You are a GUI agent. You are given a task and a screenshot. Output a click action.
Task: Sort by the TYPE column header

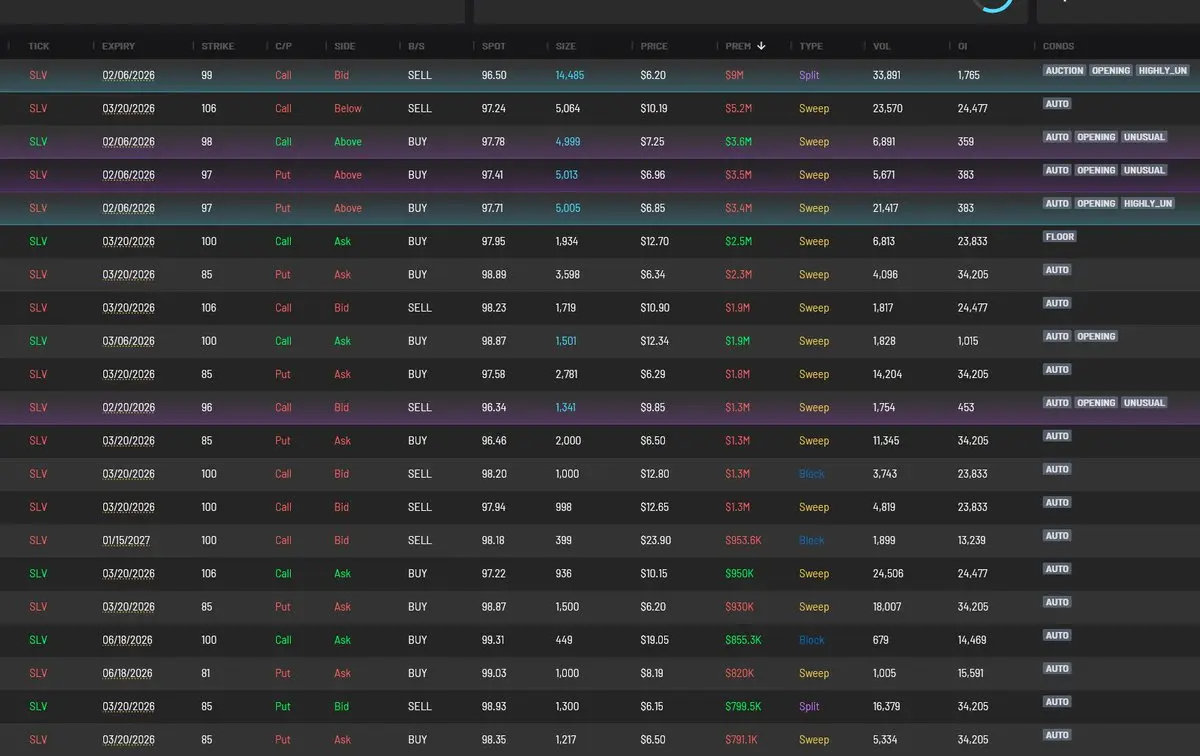click(811, 46)
